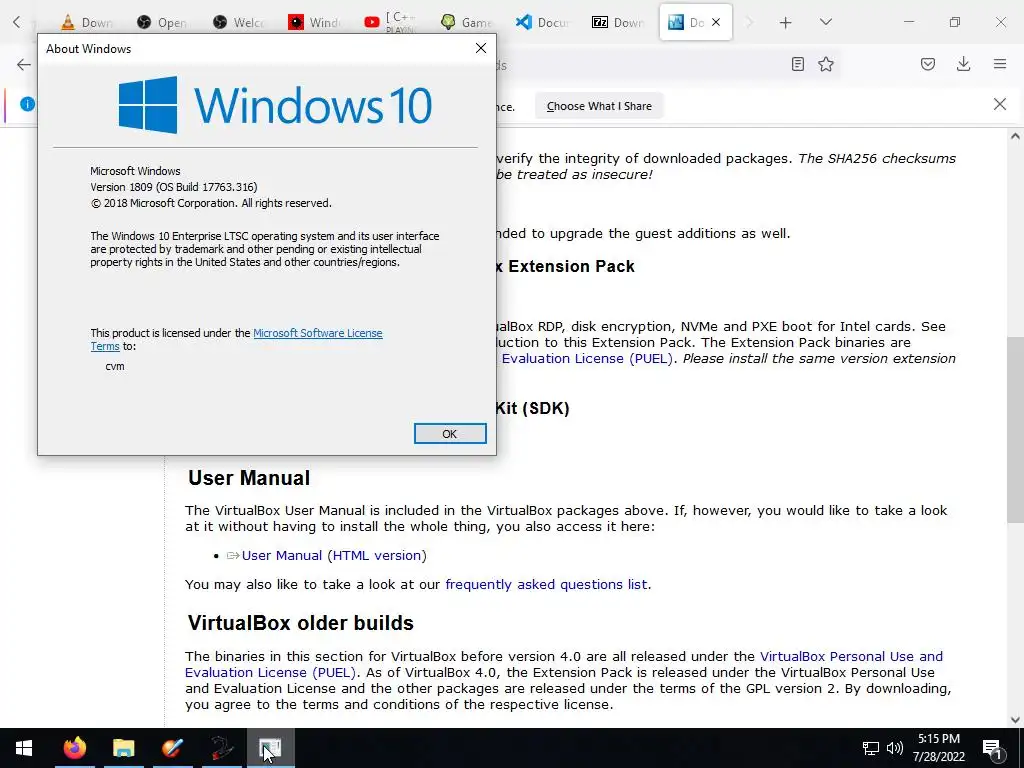Click the Choose What I Share button
Image resolution: width=1024 pixels, height=768 pixels.
(599, 106)
